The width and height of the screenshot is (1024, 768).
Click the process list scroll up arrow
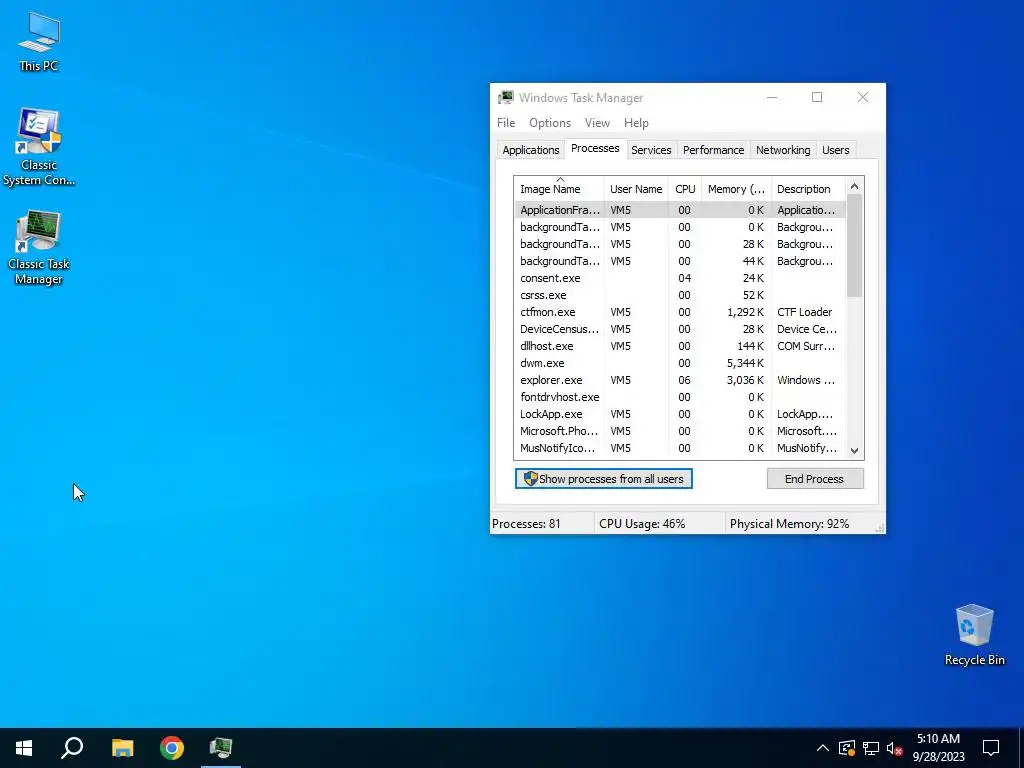854,186
